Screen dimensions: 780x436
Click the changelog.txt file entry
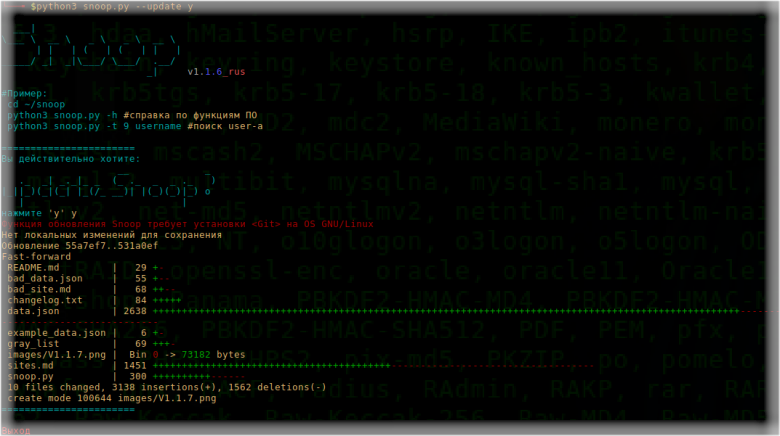(45, 301)
